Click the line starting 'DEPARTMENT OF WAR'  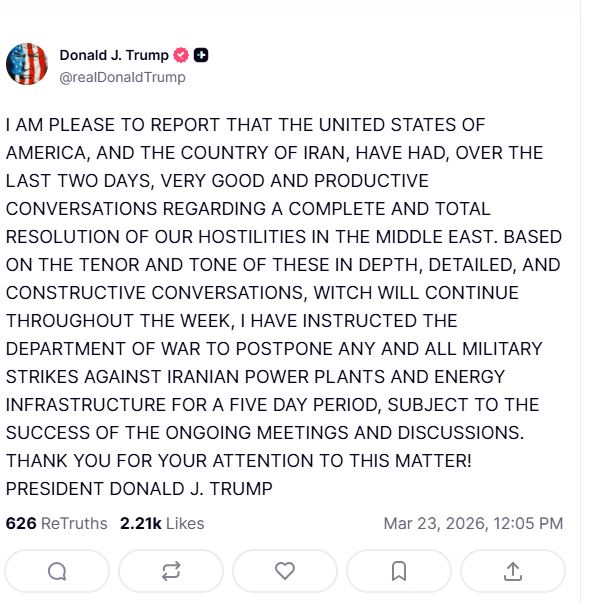click(274, 349)
